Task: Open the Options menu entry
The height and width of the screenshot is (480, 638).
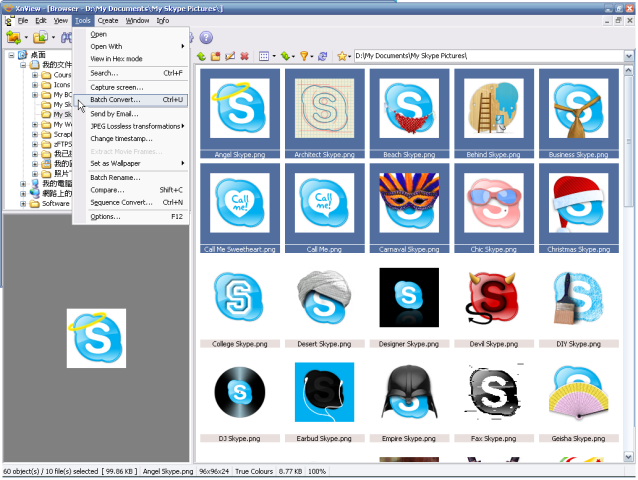Action: click(131, 217)
